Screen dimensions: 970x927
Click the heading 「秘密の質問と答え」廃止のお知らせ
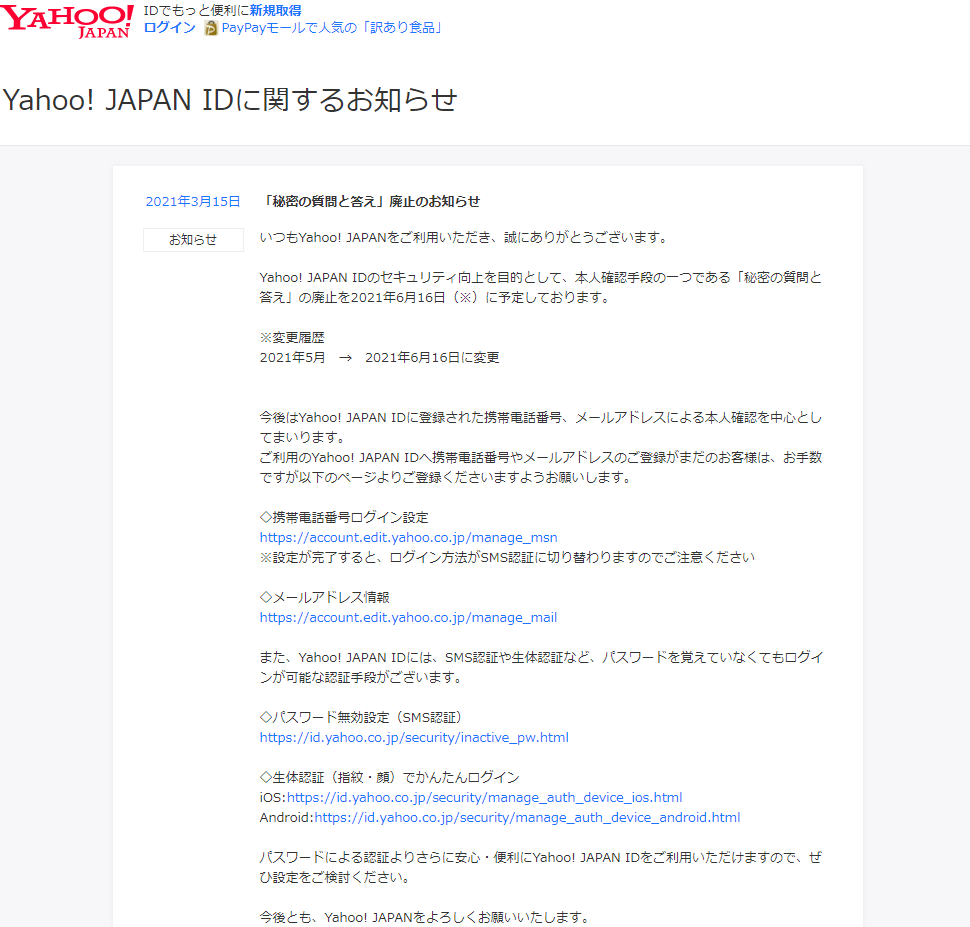tap(370, 201)
